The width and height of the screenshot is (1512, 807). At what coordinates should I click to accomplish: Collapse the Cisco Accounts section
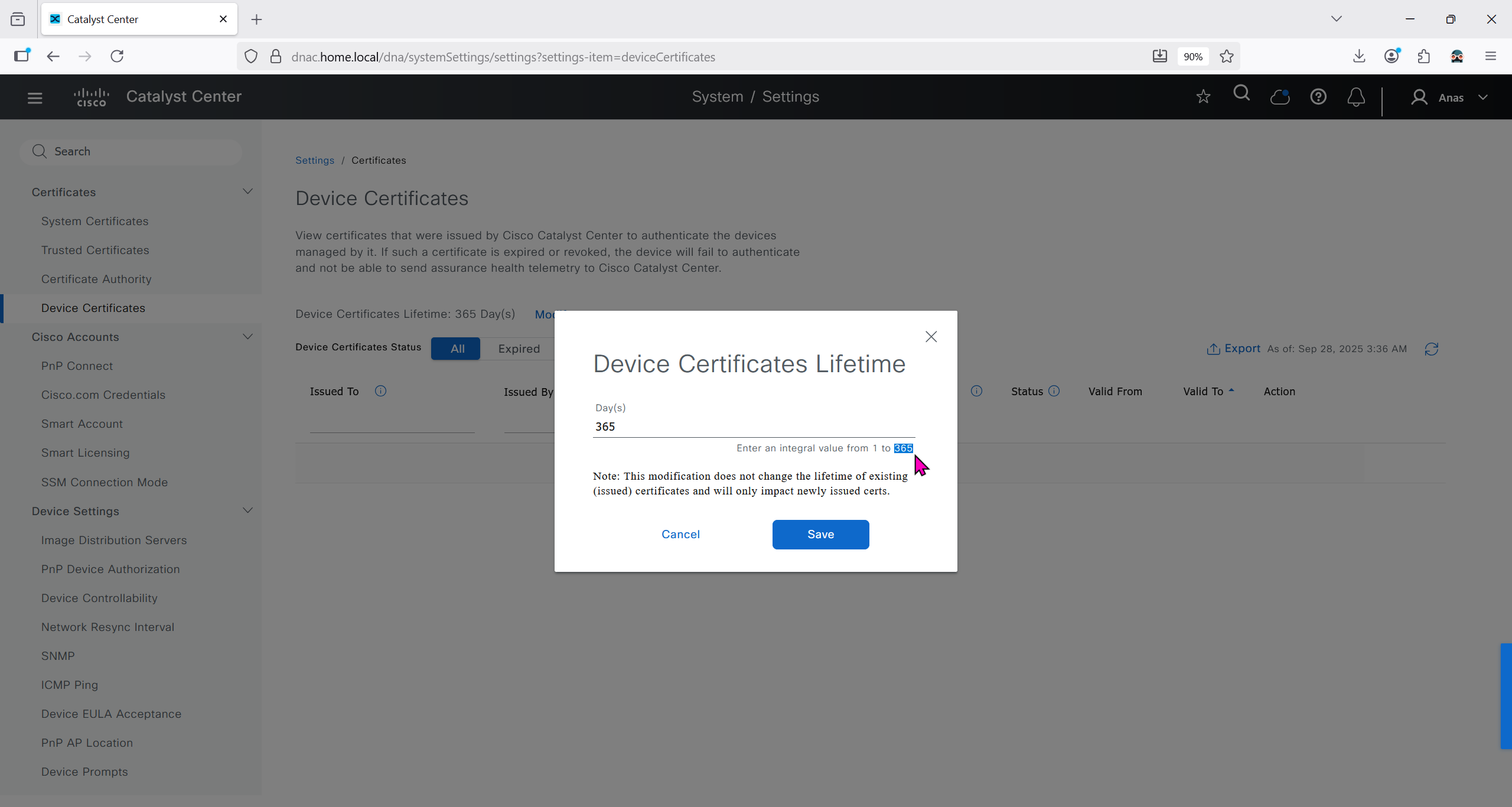(x=247, y=337)
